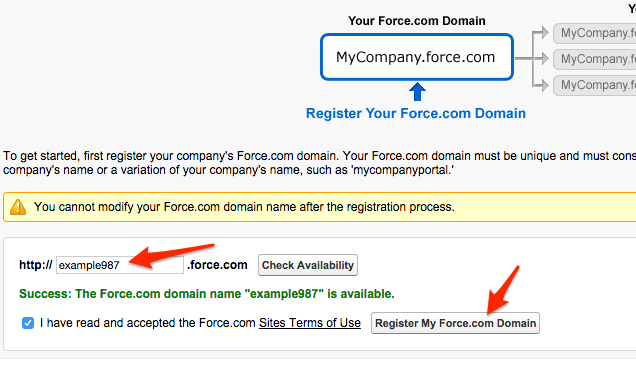
Task: Click the middle gray branching arrow
Action: (535, 58)
